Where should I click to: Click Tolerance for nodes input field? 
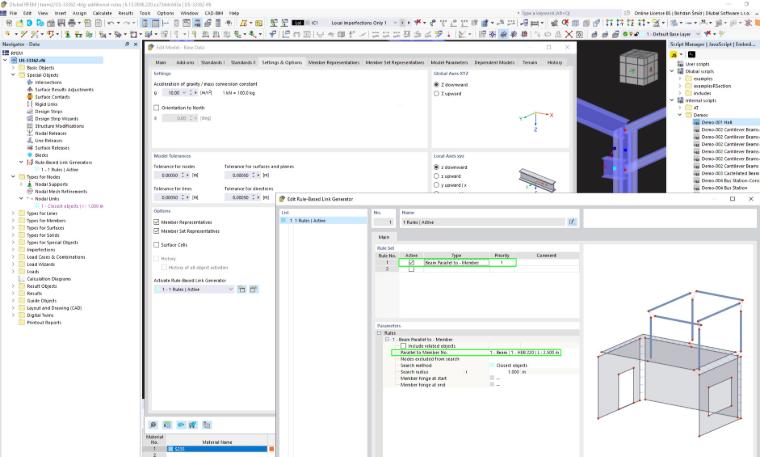point(170,175)
